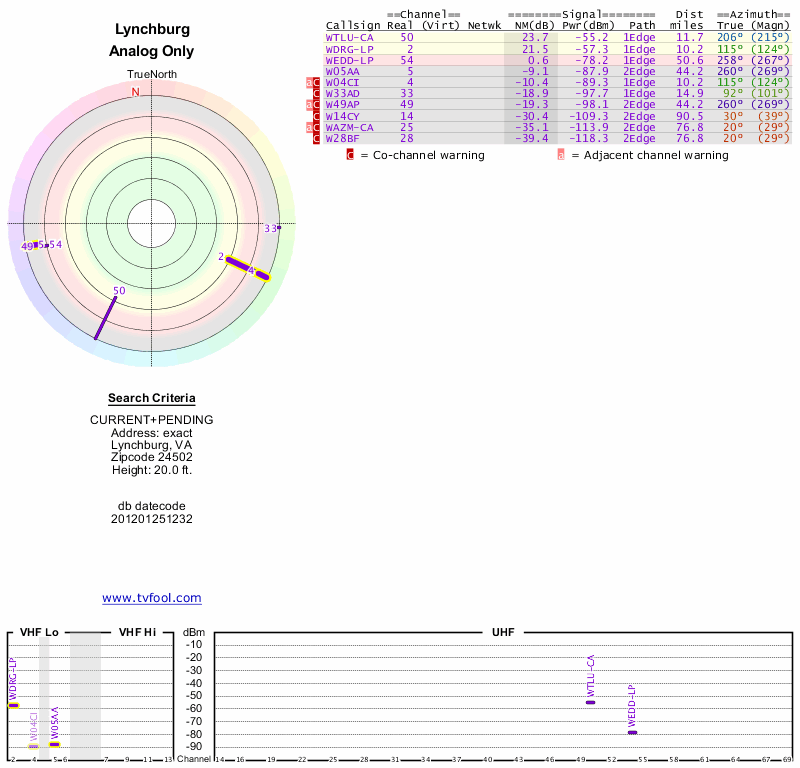Select the adjacent channel icon beside W49AP
This screenshot has width=800, height=768.
click(310, 104)
